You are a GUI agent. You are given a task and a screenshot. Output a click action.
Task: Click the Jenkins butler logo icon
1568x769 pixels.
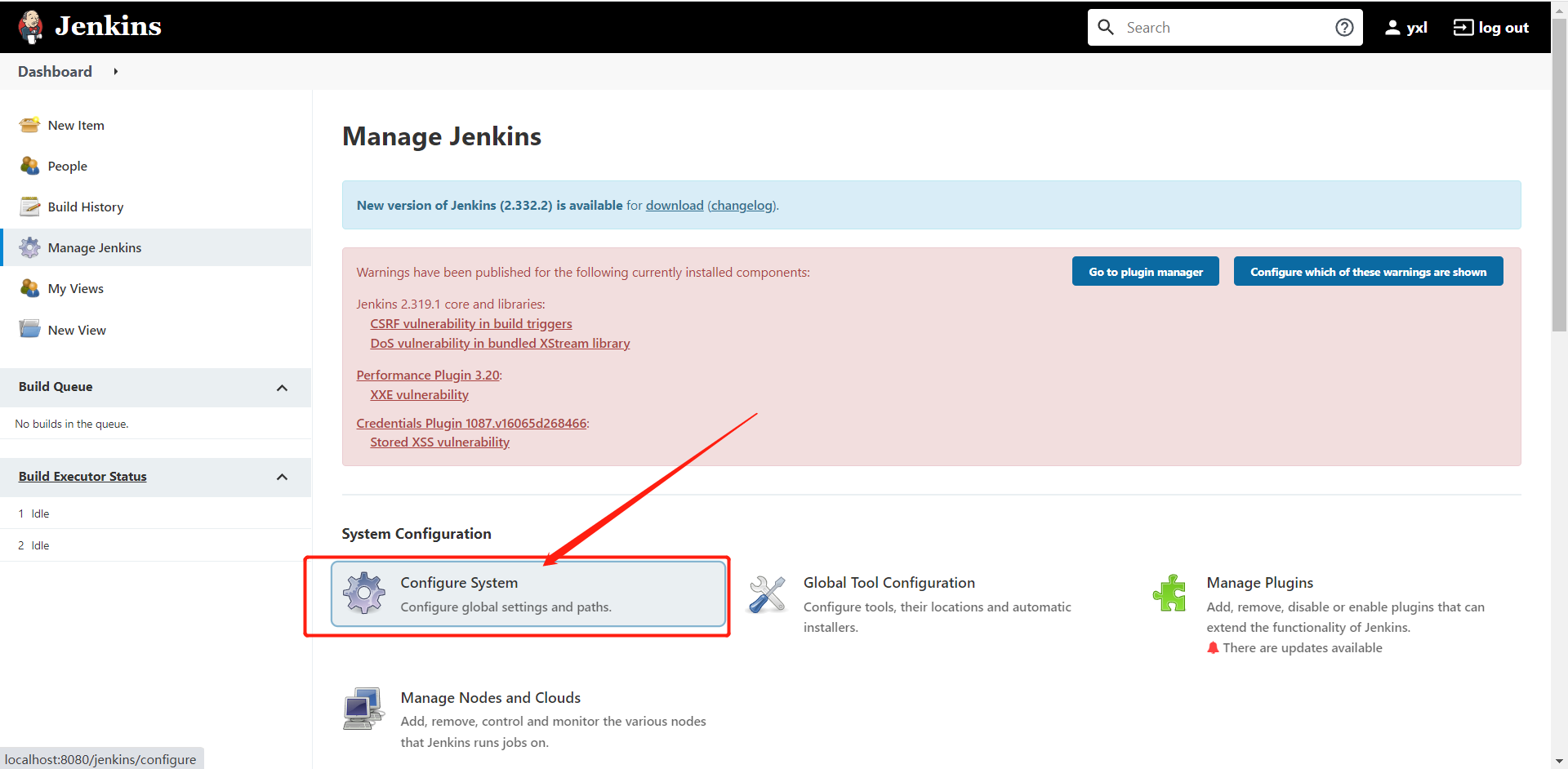31,27
